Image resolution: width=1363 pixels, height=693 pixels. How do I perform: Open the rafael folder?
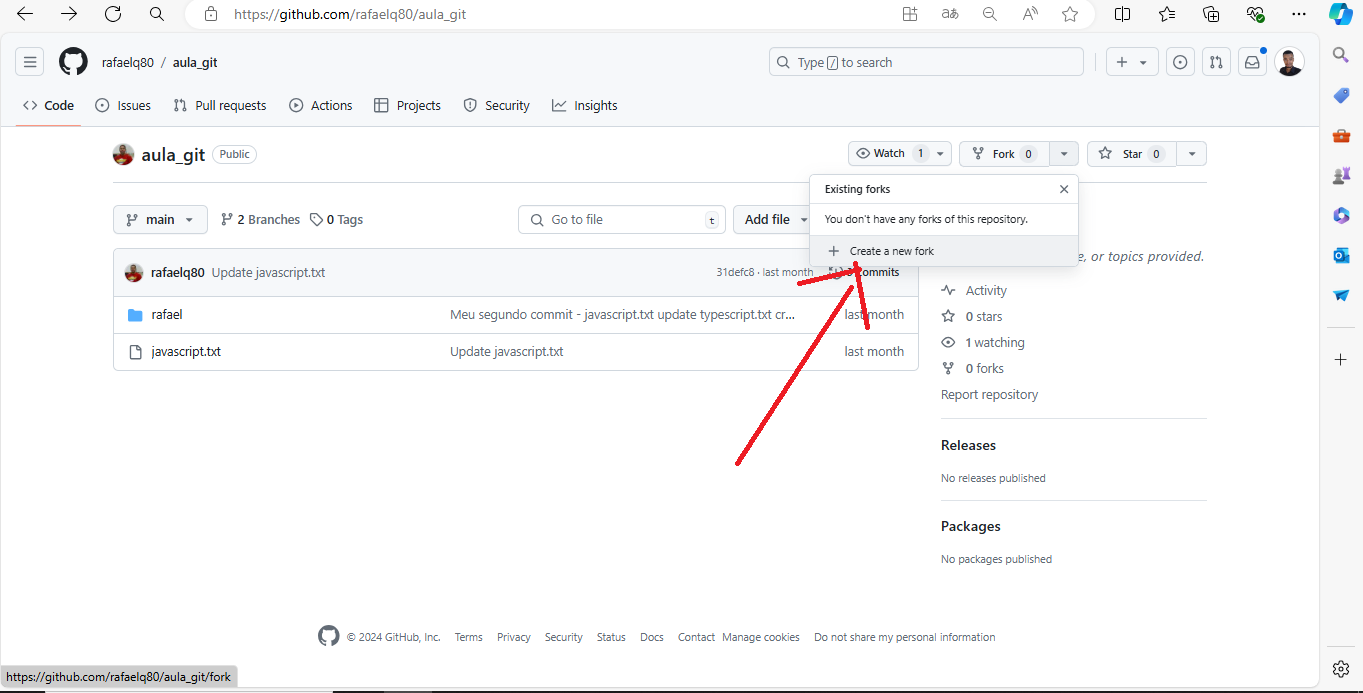[167, 314]
